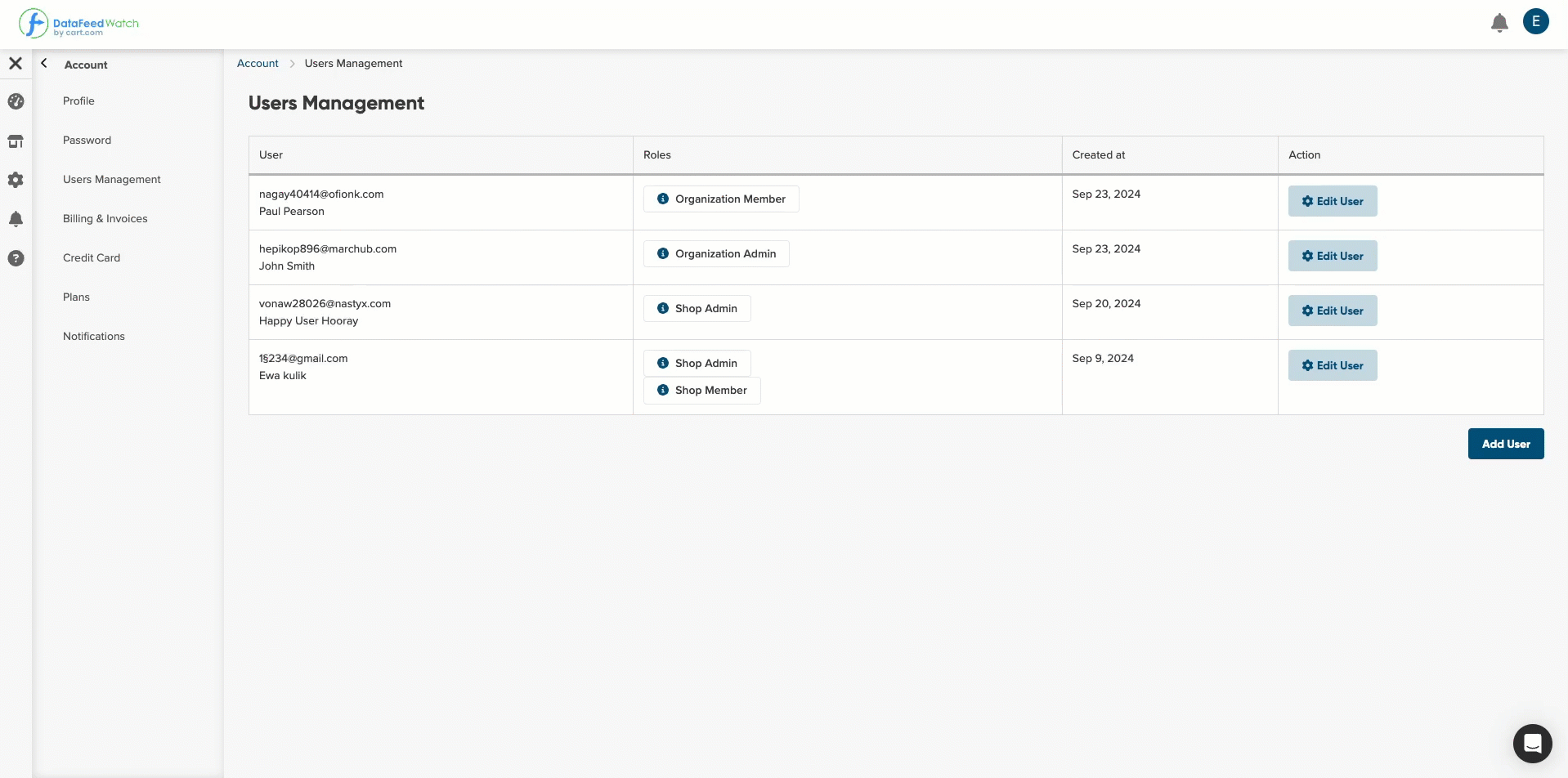View info for Organization Member role
1568x778 pixels.
point(663,199)
